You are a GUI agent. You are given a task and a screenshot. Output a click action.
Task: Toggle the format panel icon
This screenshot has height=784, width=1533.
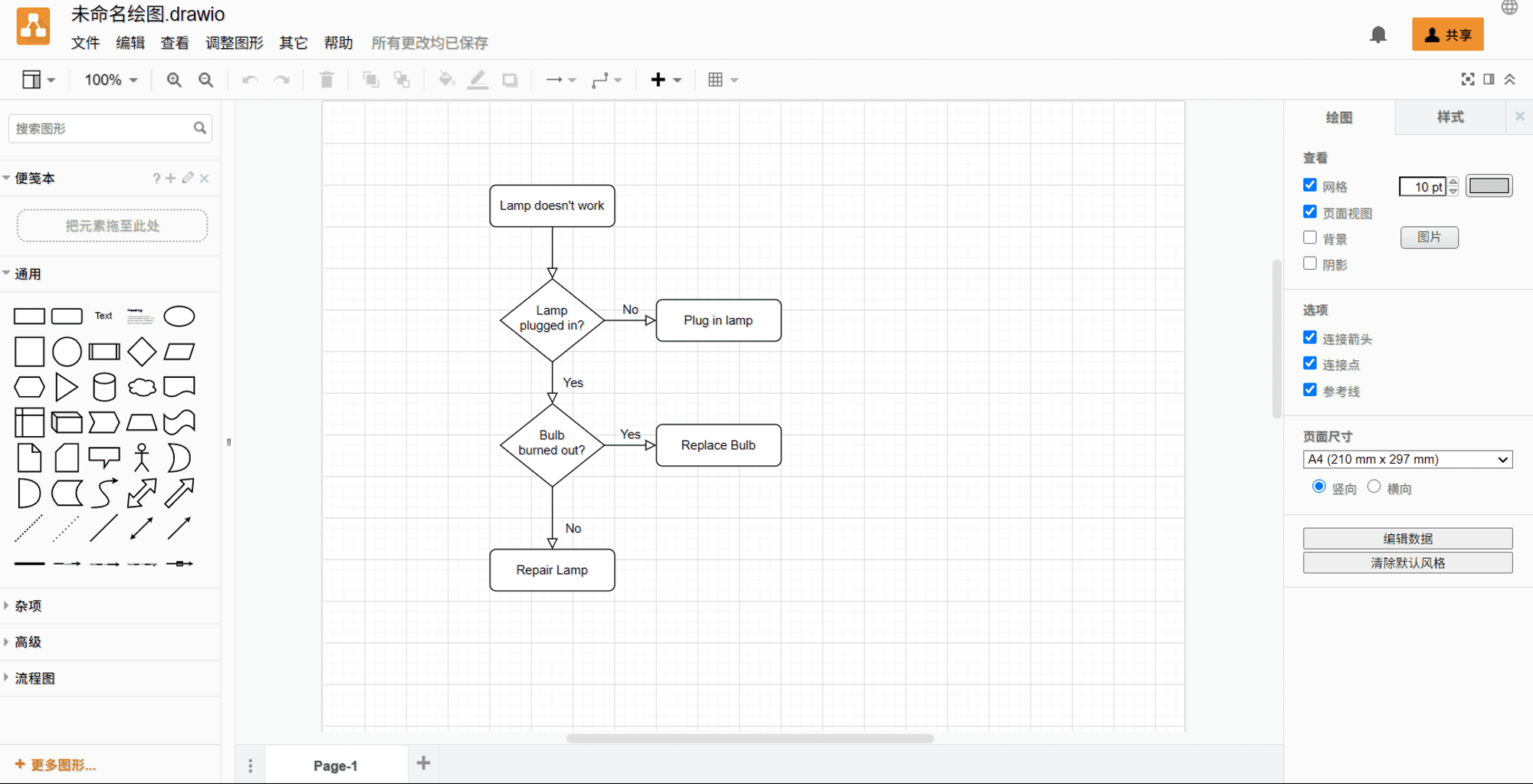tap(1489, 79)
